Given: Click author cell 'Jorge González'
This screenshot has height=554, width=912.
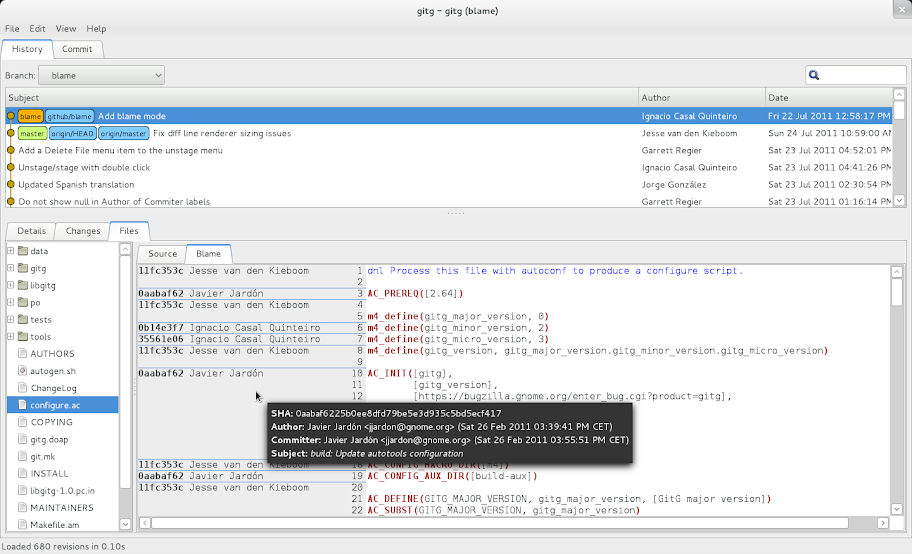Looking at the screenshot, I should point(674,184).
